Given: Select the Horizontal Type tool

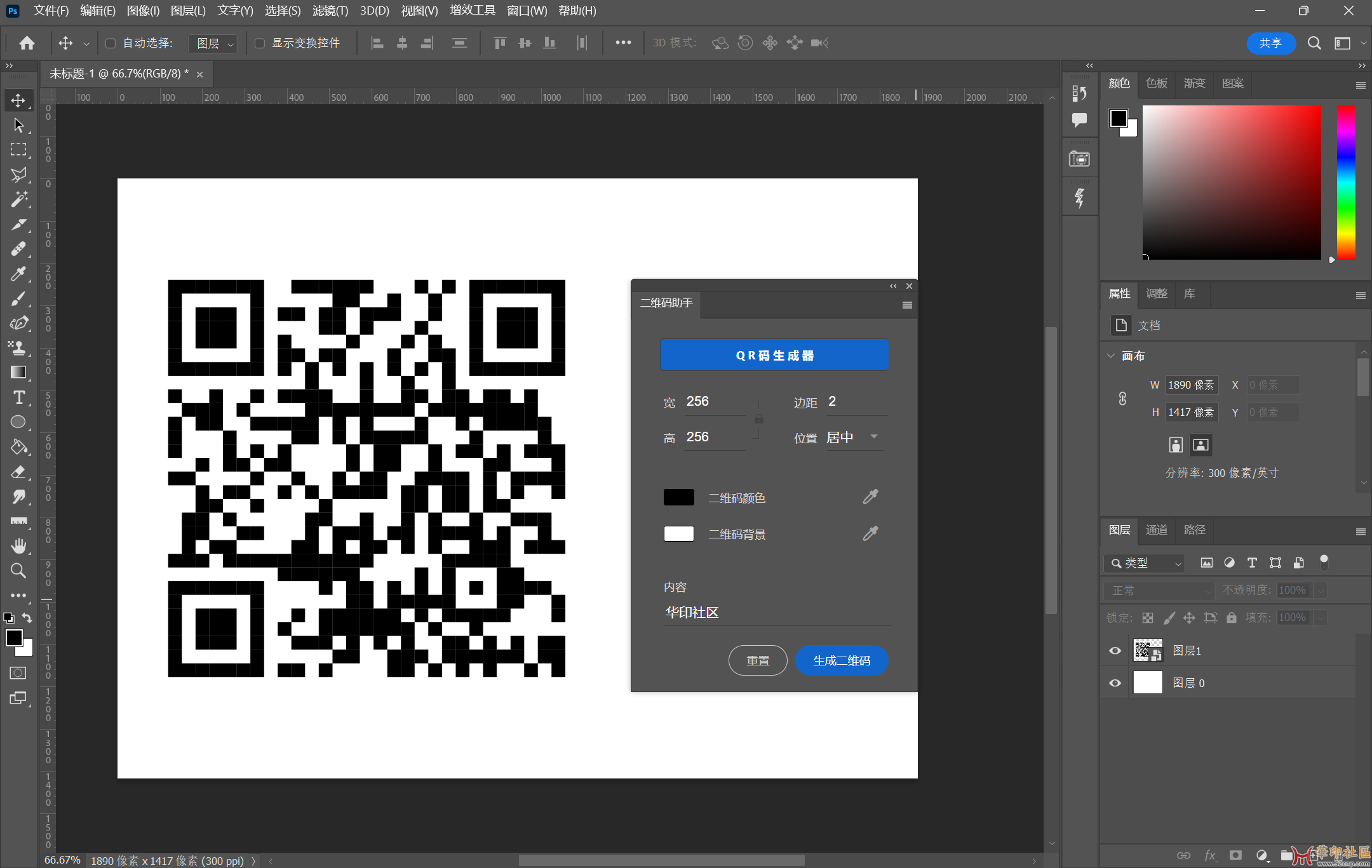Looking at the screenshot, I should (18, 397).
